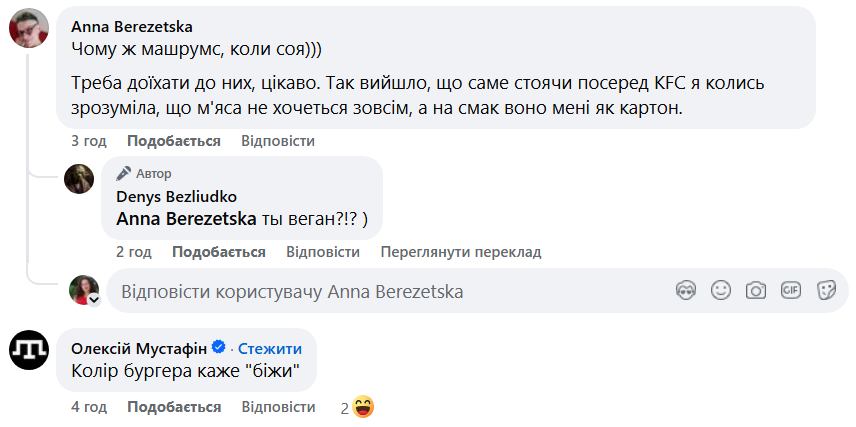
Task: Click the pencil Автор badge icon
Action: [x=124, y=173]
